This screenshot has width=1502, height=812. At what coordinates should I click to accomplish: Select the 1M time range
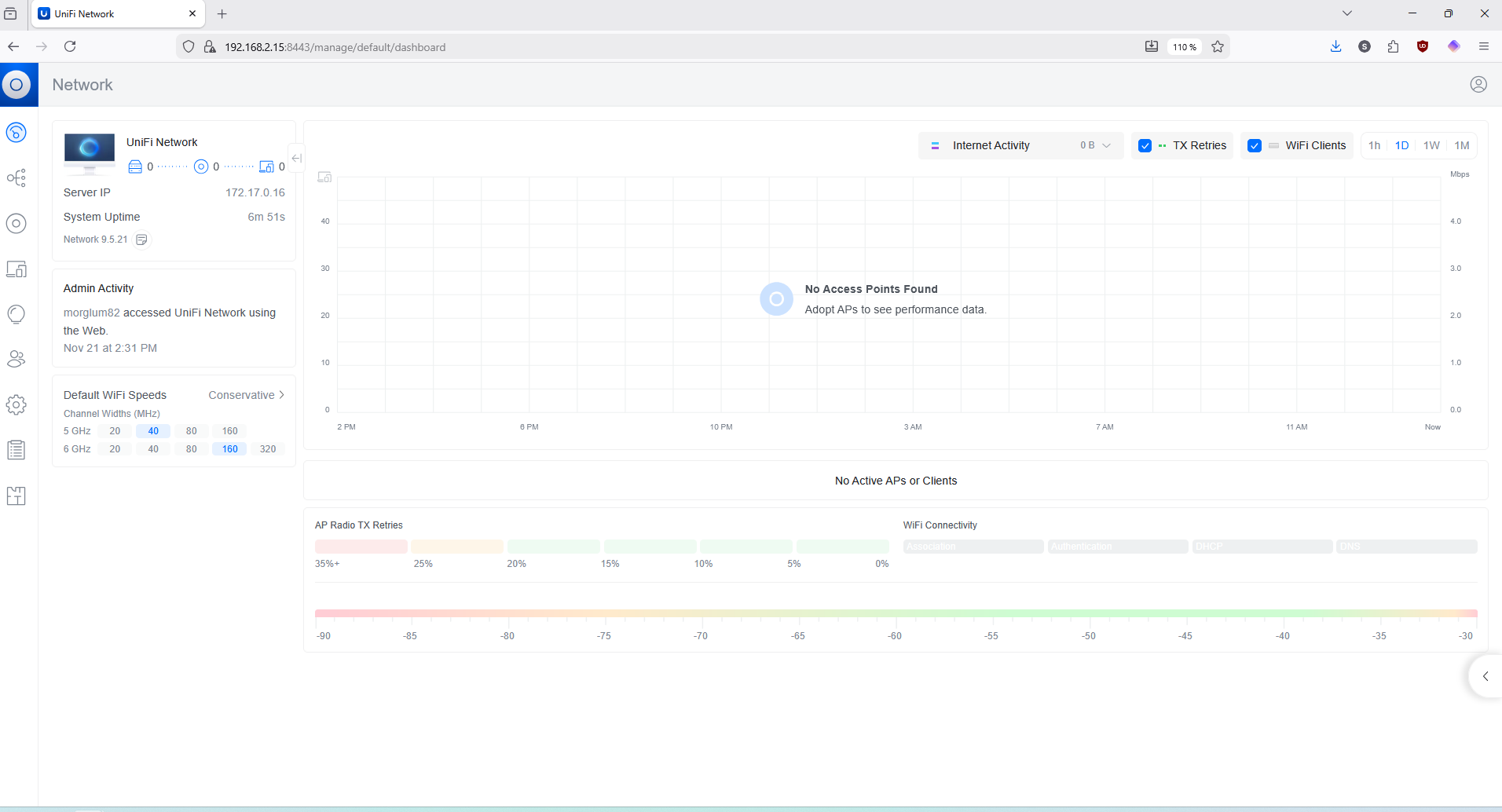click(x=1461, y=146)
